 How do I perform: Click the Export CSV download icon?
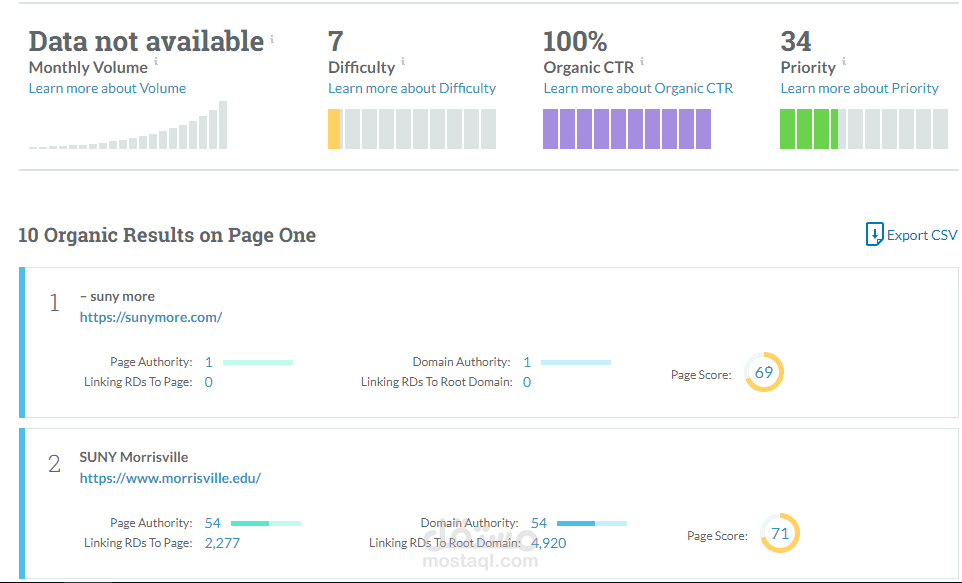(x=874, y=234)
